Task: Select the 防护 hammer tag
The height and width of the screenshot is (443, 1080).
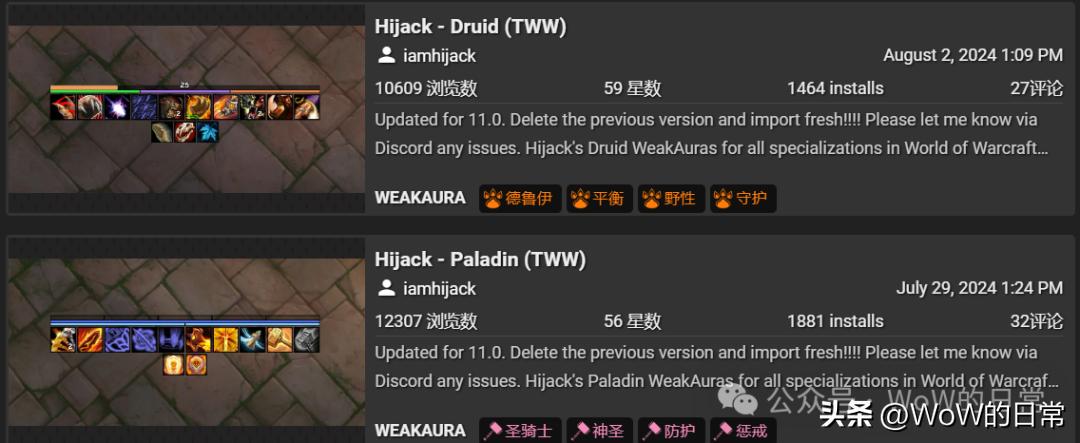Action: click(x=671, y=431)
